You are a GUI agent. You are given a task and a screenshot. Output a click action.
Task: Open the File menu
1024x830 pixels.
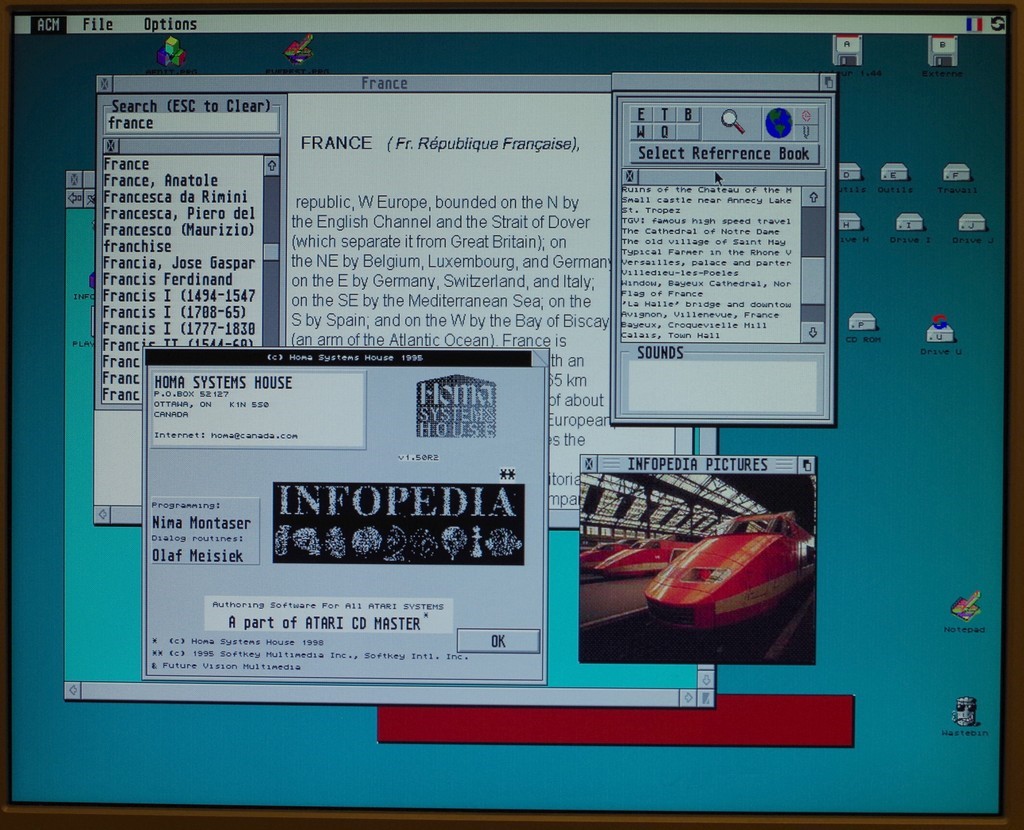click(x=97, y=24)
